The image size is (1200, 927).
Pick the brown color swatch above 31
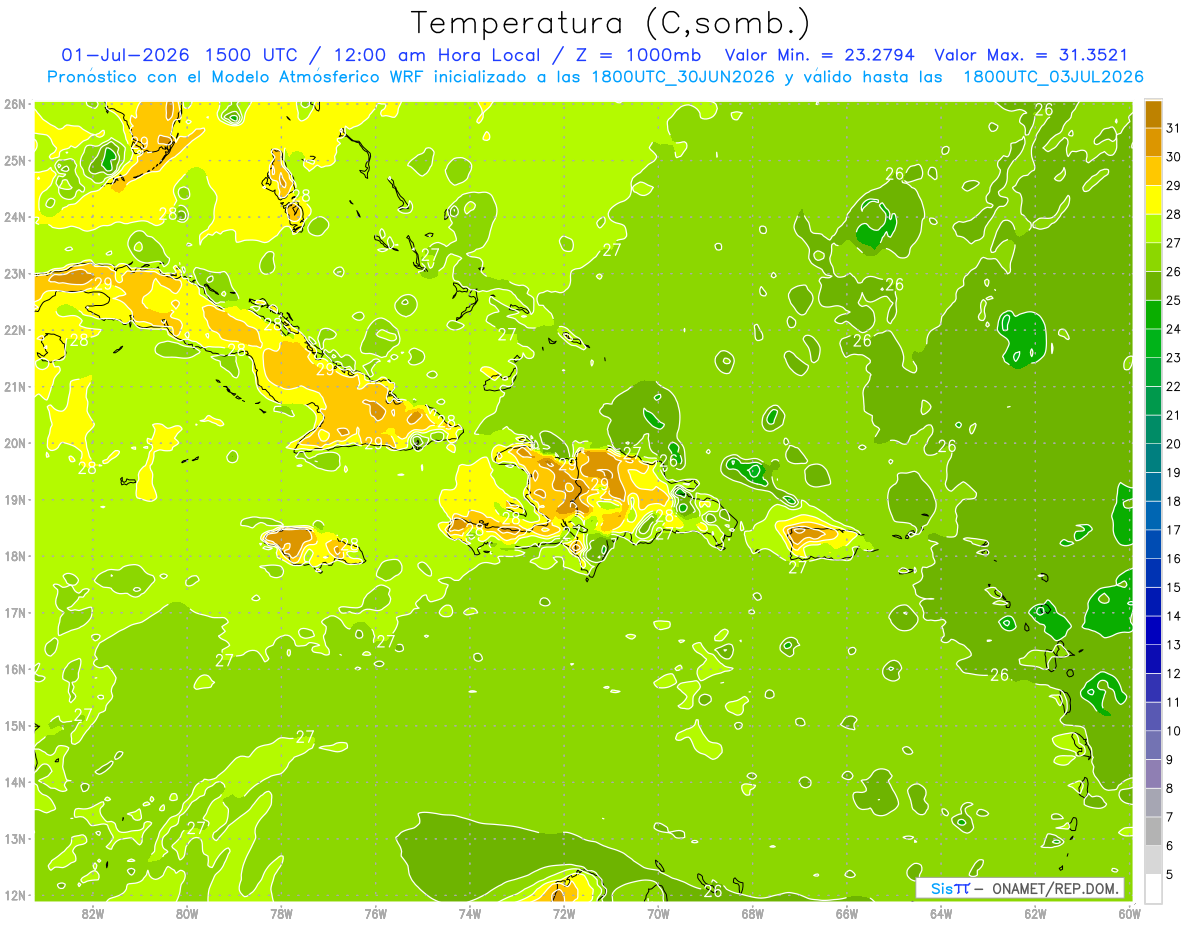coord(1153,114)
